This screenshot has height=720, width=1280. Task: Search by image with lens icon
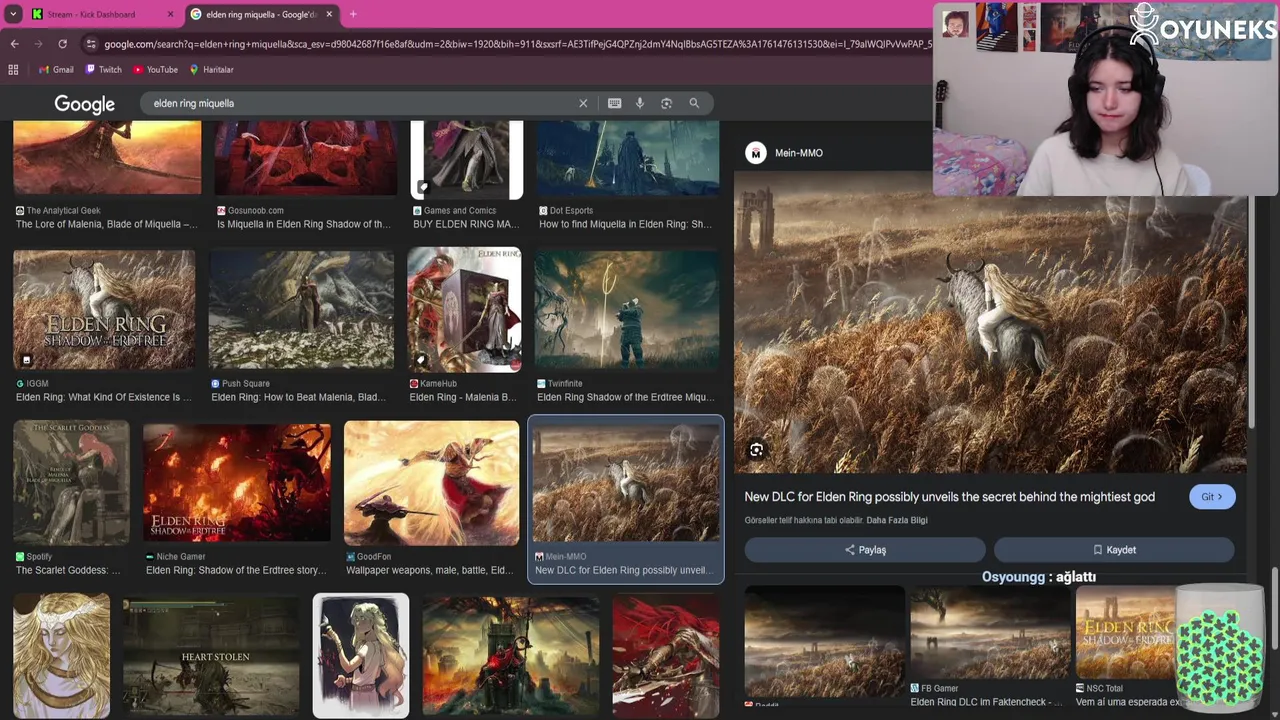point(666,103)
